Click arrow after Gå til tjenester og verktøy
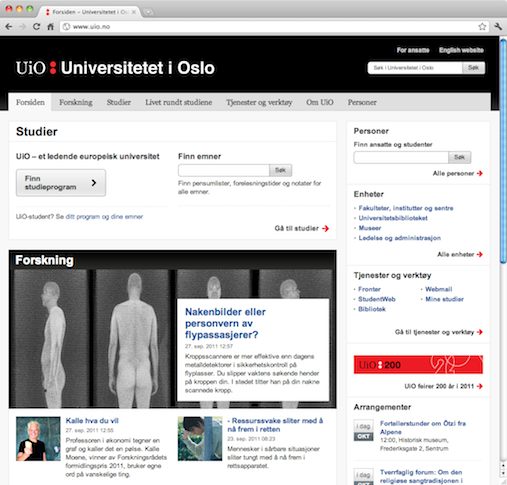The image size is (507, 485). coord(480,332)
